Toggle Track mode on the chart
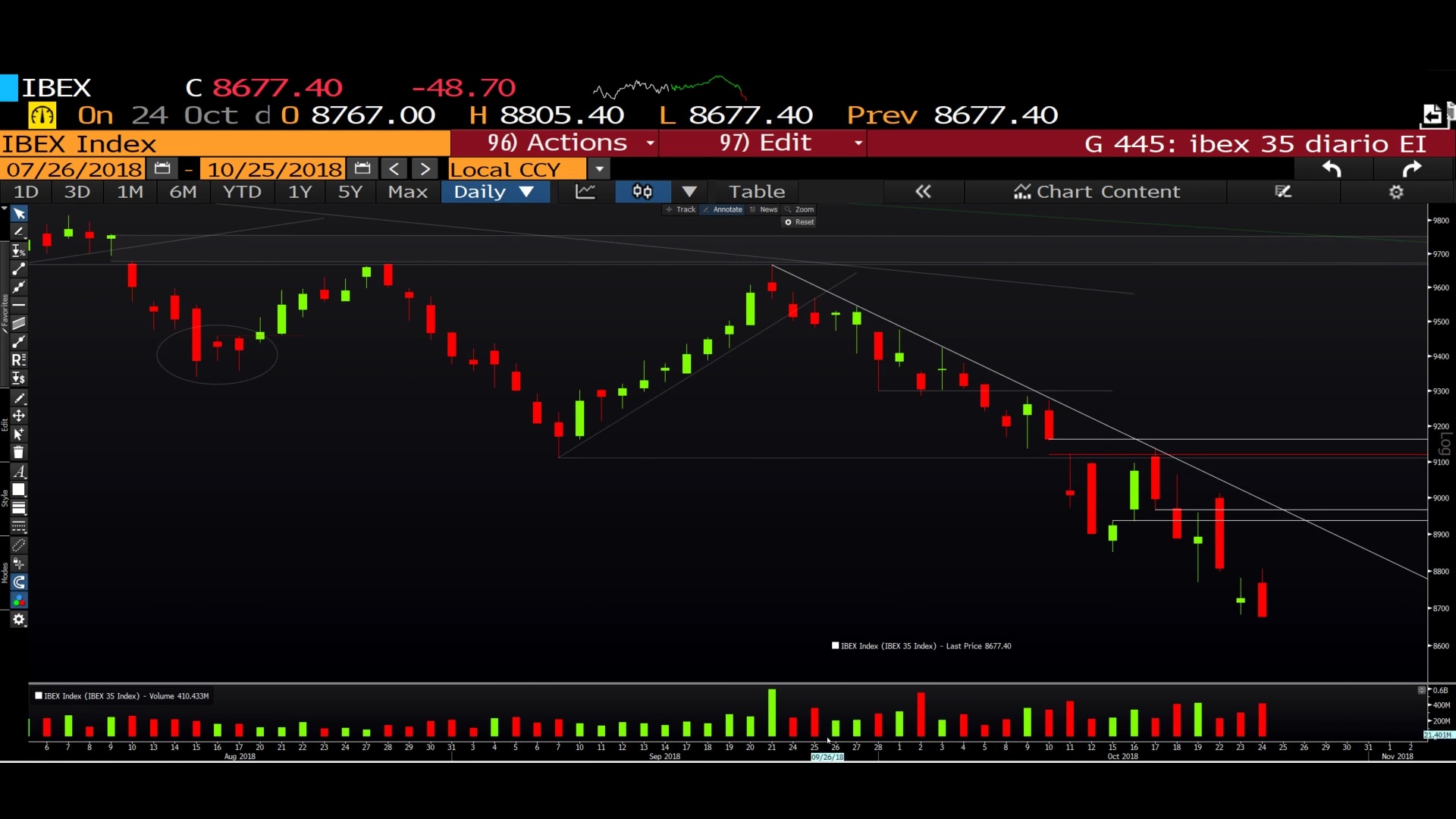This screenshot has width=1456, height=819. [x=681, y=209]
